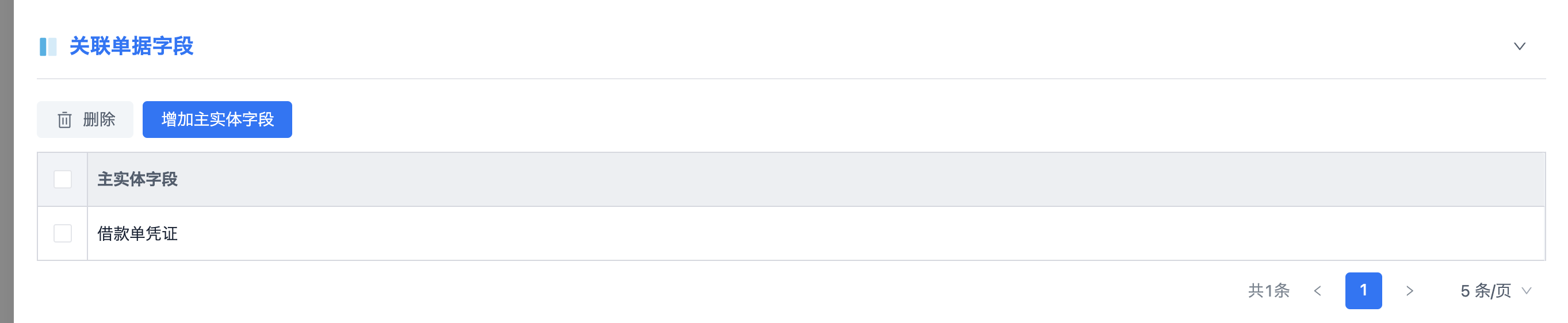Click the 删除 button label
This screenshot has width=1568, height=323.
click(99, 120)
